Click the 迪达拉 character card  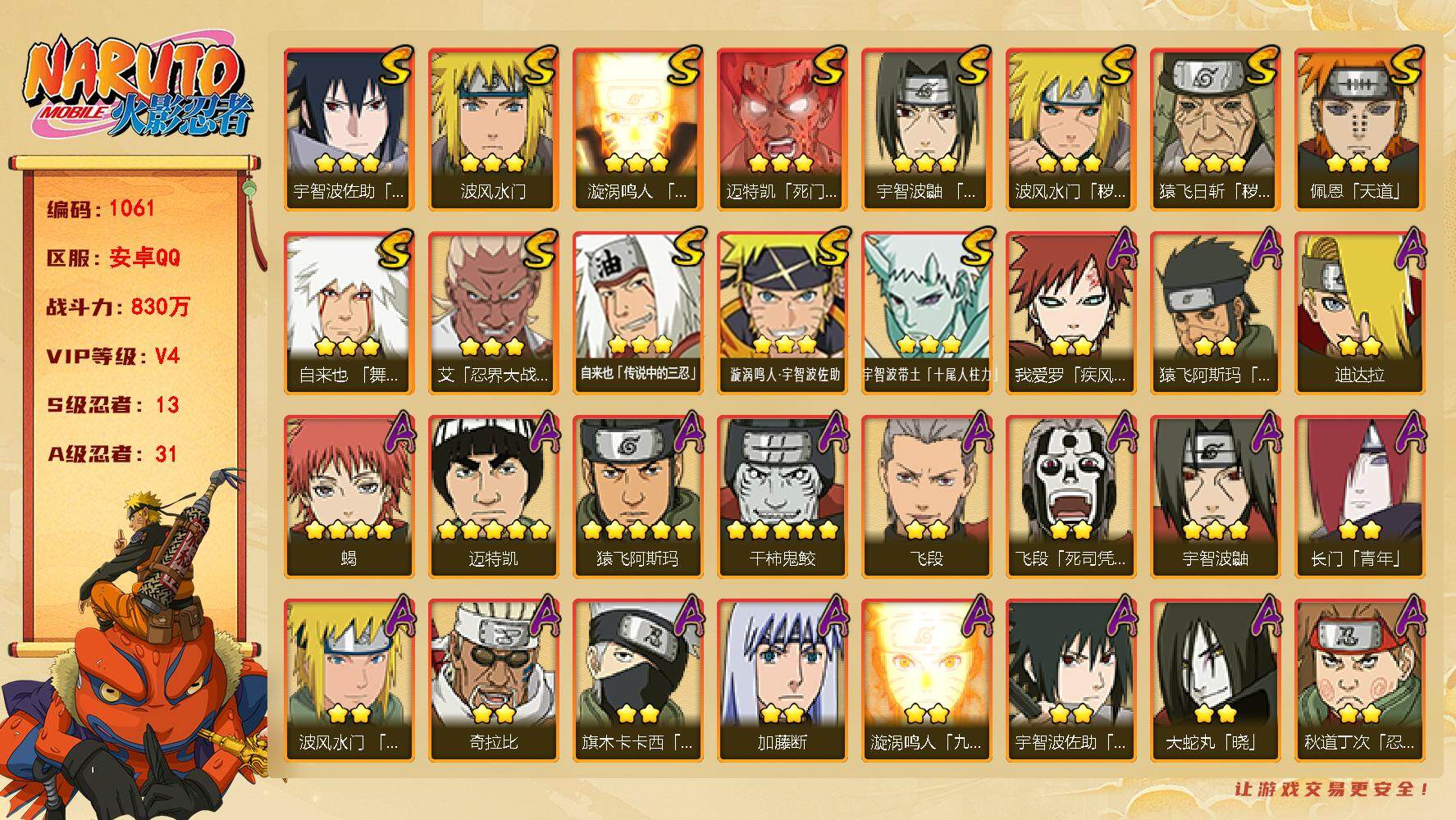coord(1359,313)
